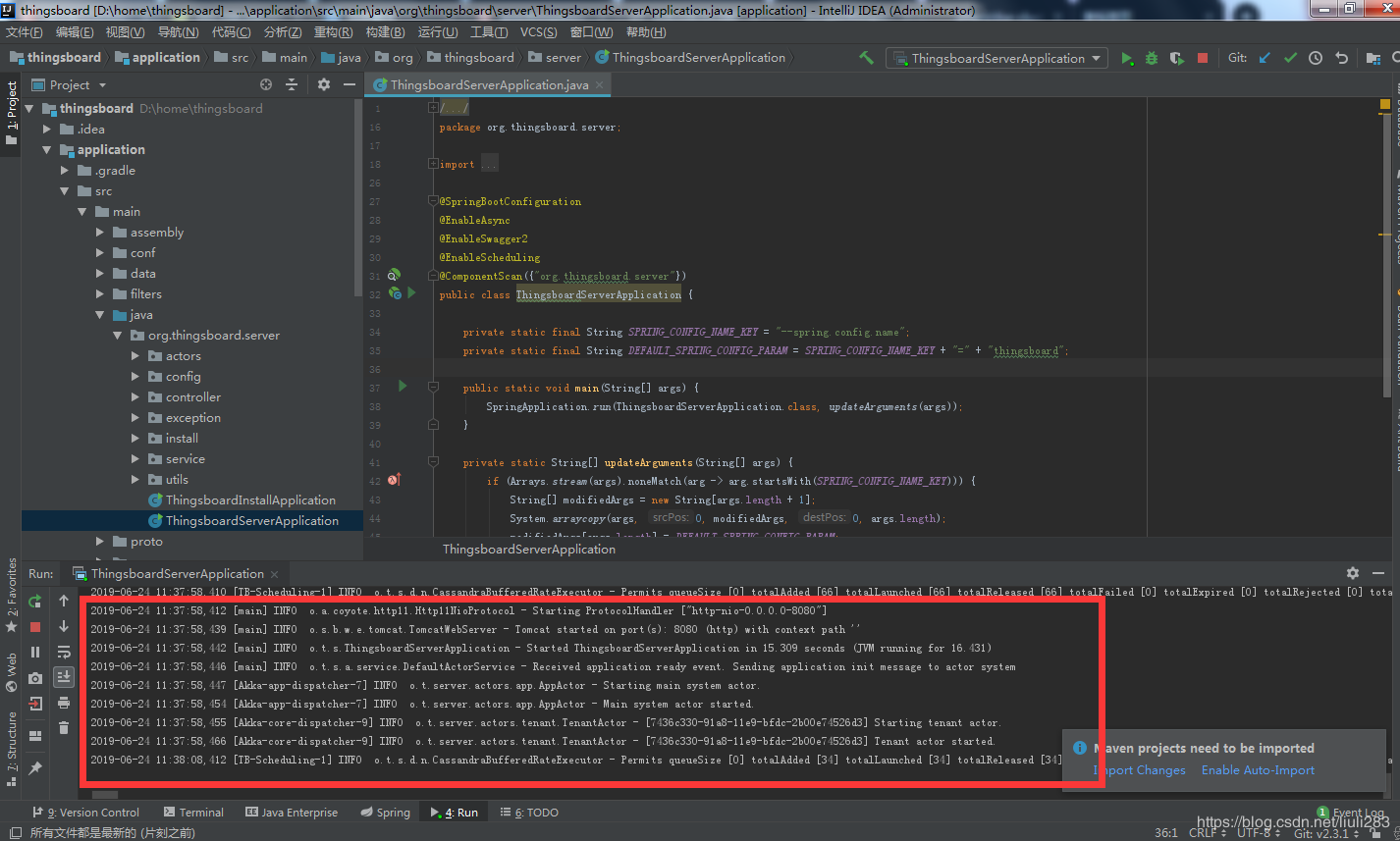Viewport: 1400px width, 841px height.
Task: Pause console output in the Run panel
Action: pos(35,652)
